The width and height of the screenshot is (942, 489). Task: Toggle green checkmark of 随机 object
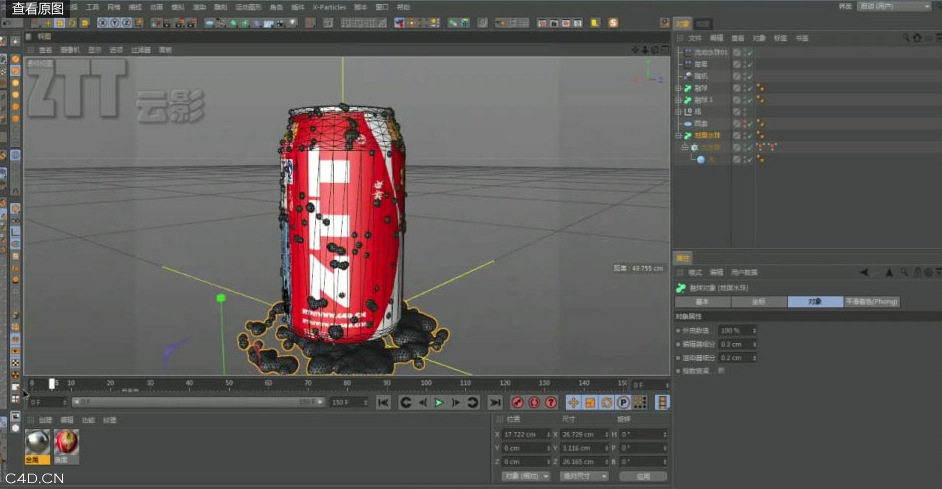click(x=750, y=76)
